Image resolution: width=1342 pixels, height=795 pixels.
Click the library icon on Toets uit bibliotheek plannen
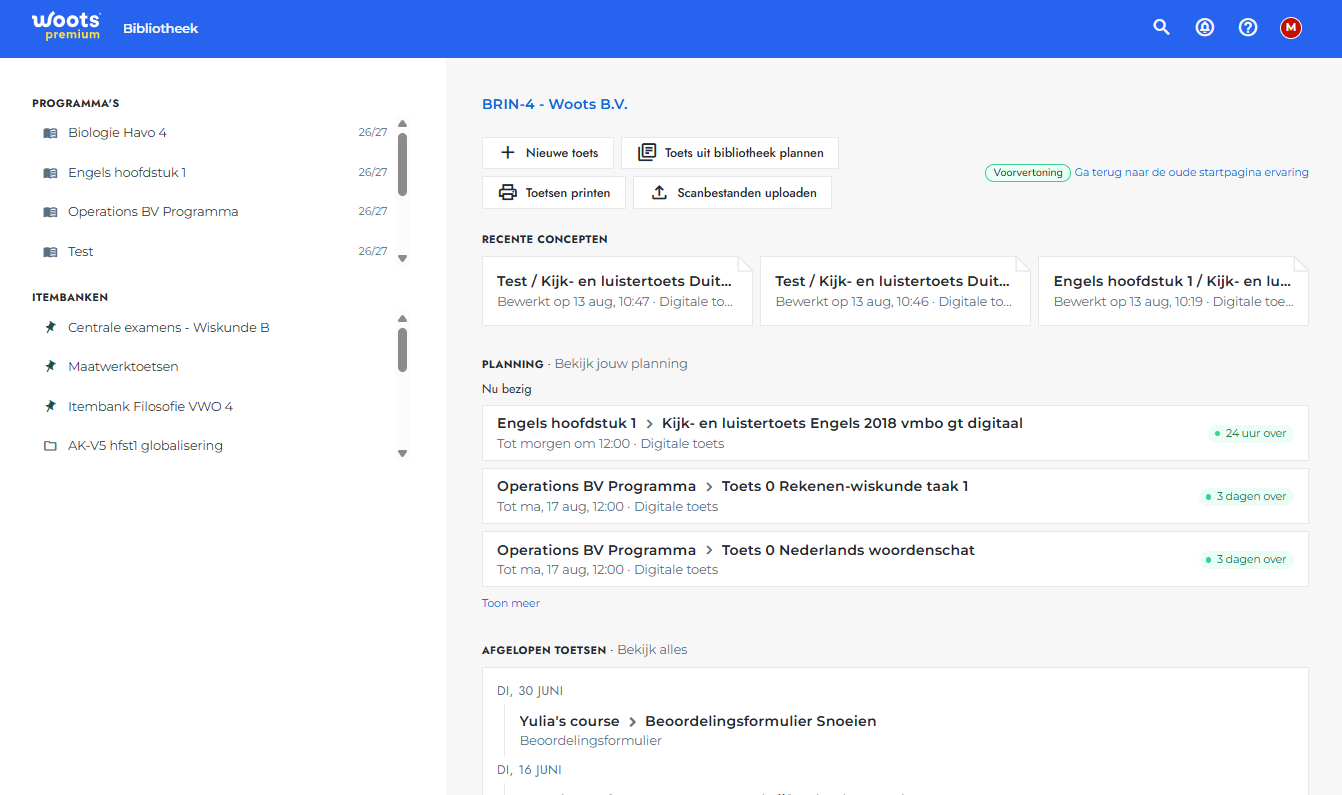point(647,153)
